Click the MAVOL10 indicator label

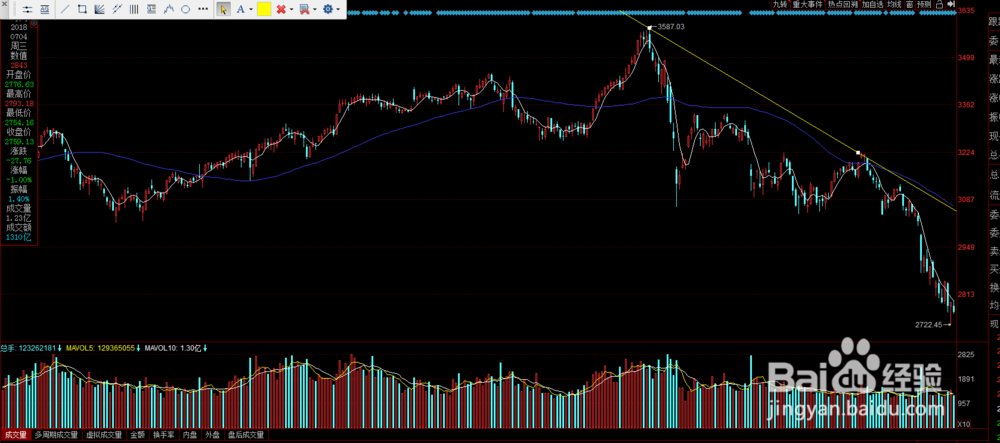172,348
